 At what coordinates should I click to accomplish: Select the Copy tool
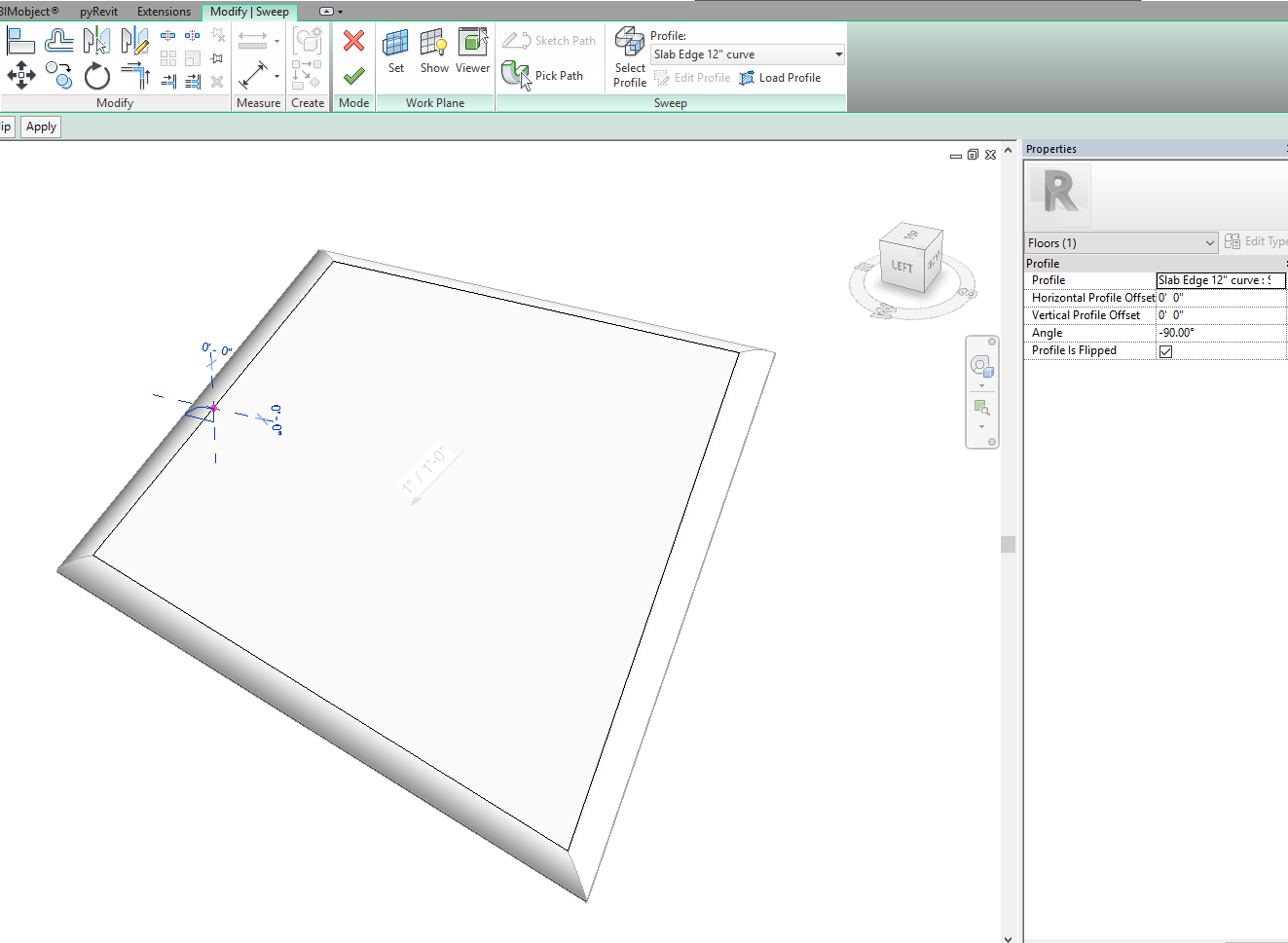point(58,75)
